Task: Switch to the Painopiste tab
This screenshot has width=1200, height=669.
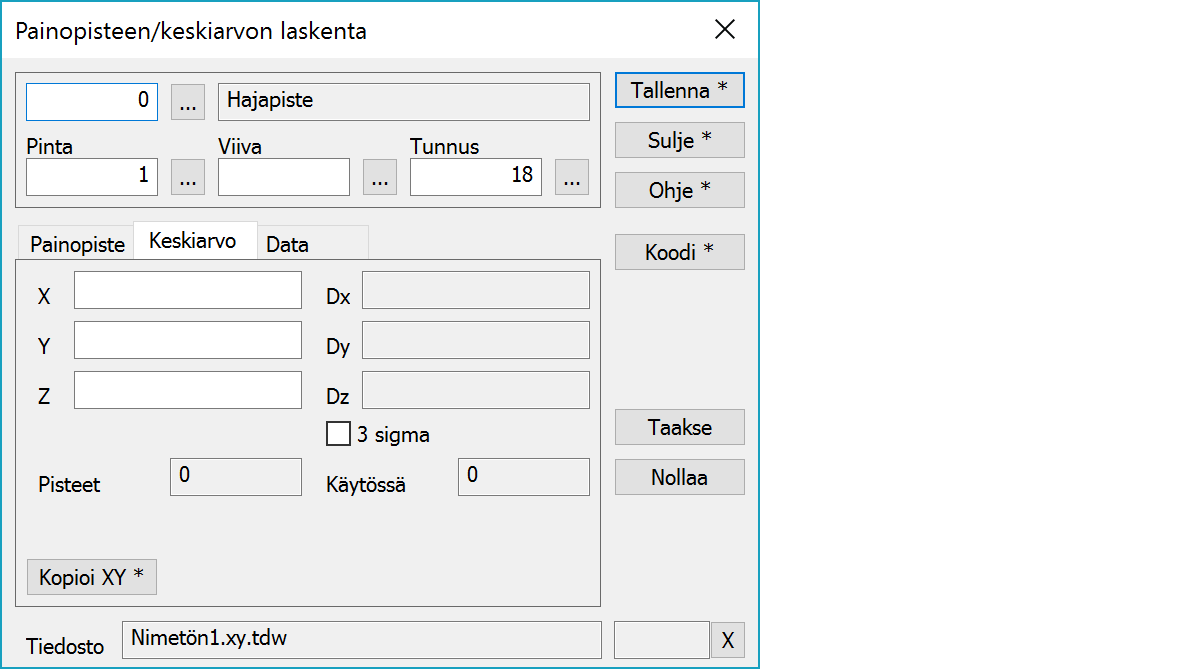Action: pyautogui.click(x=77, y=245)
